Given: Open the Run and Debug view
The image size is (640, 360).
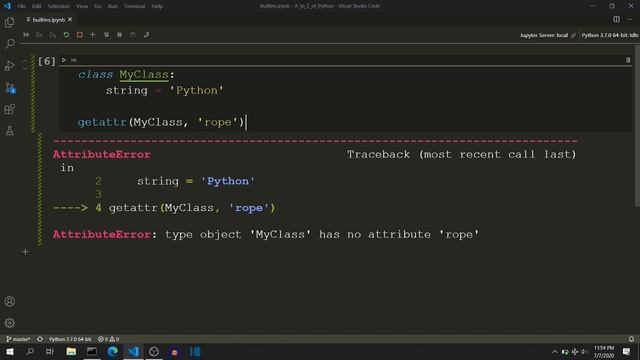Looking at the screenshot, I should pos(9,65).
